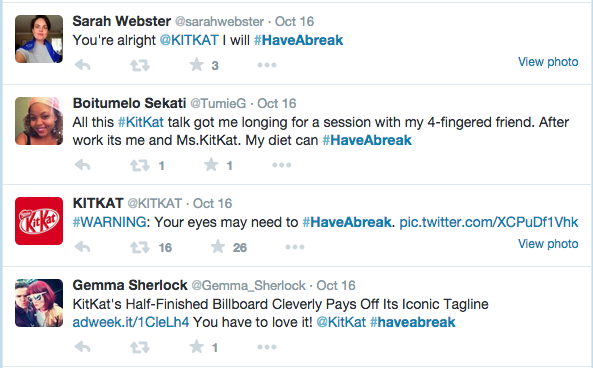Retweet Gemma Sherlock's billboard tweet
The width and height of the screenshot is (593, 368).
(x=140, y=347)
